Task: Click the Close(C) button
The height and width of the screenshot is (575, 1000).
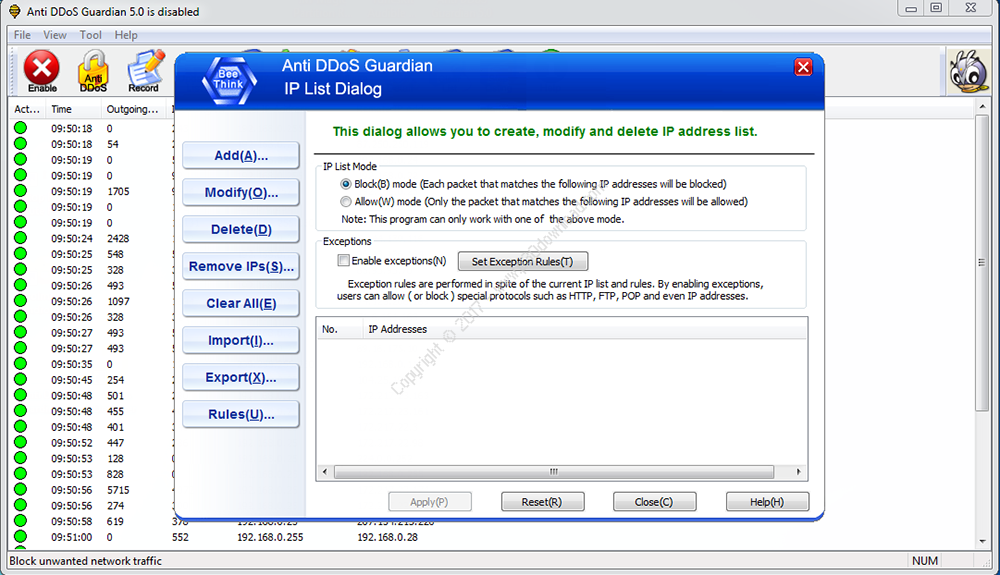Action: pyautogui.click(x=654, y=502)
